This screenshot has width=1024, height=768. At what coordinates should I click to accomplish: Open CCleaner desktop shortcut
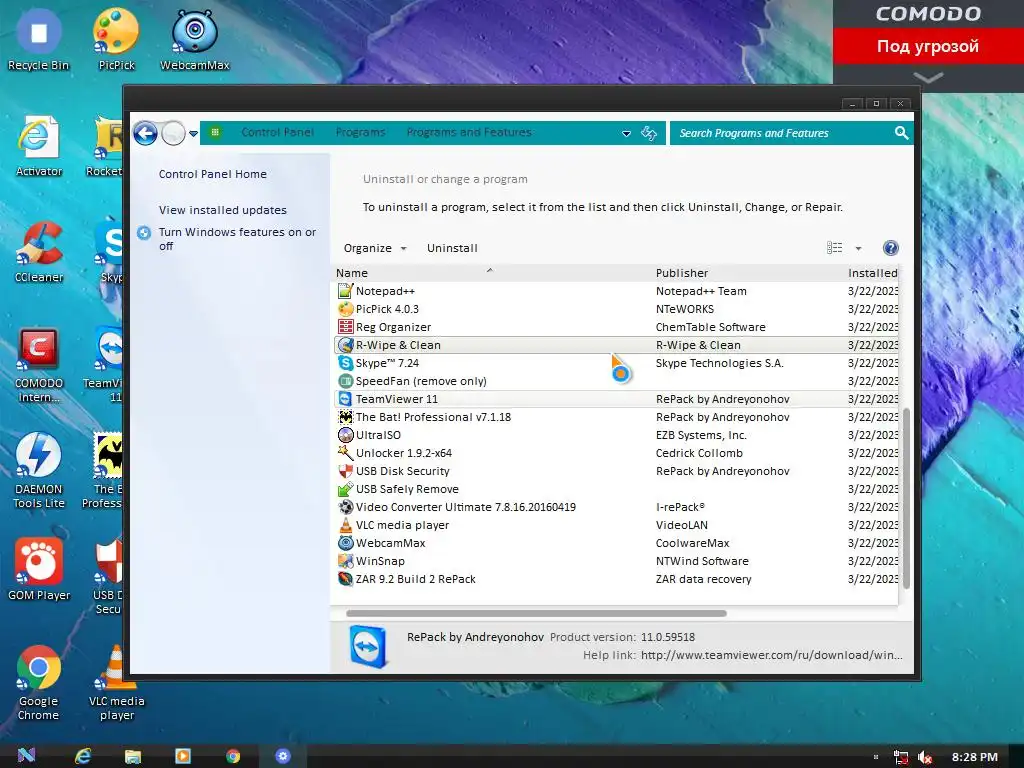39,251
